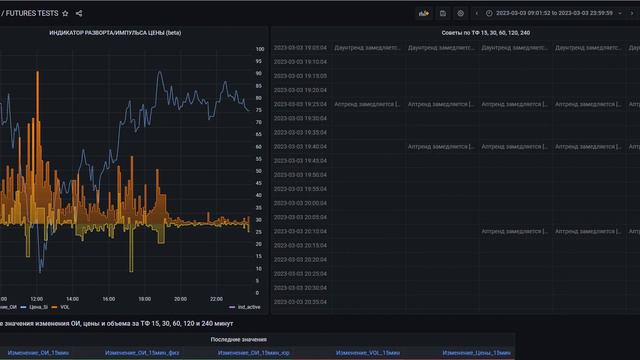Click the Цена_Si legend color swatch

pos(23,307)
